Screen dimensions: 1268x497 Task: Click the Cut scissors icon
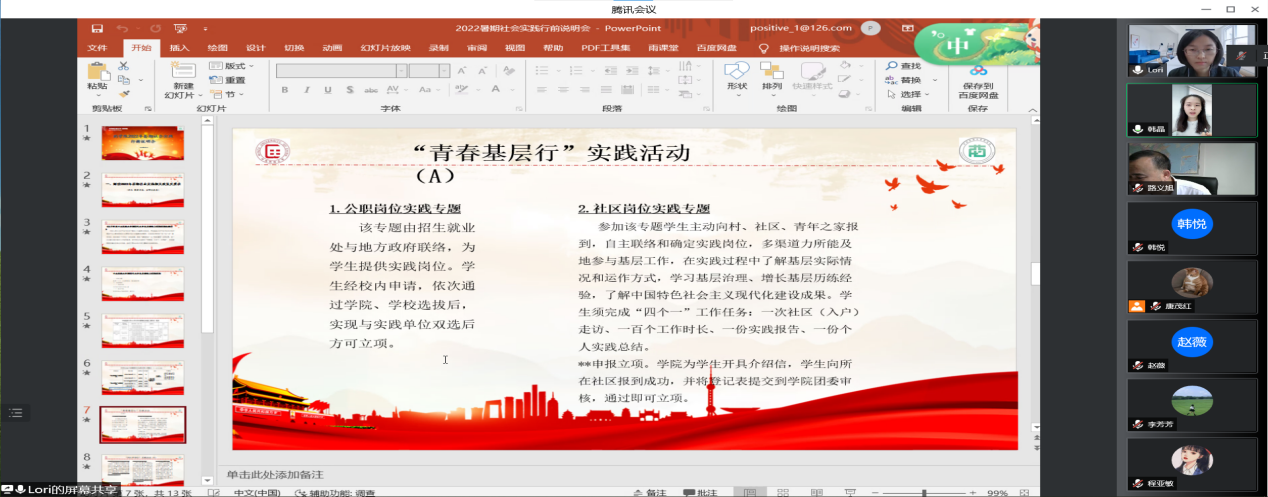tap(124, 66)
